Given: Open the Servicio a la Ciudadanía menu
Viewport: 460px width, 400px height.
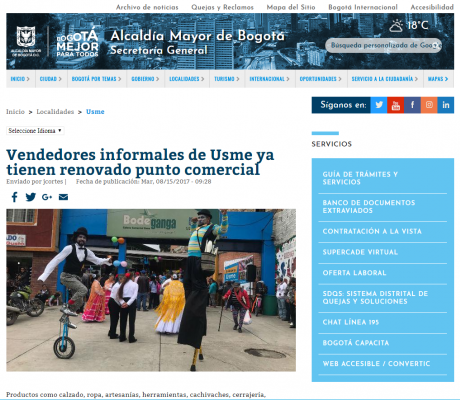Looking at the screenshot, I should (385, 79).
